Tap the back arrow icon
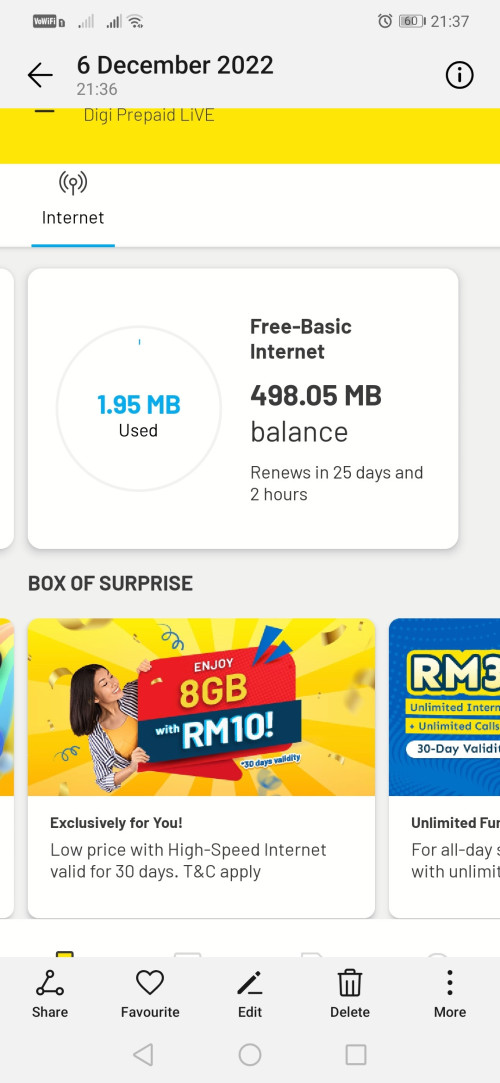This screenshot has height=1083, width=500. tap(40, 75)
